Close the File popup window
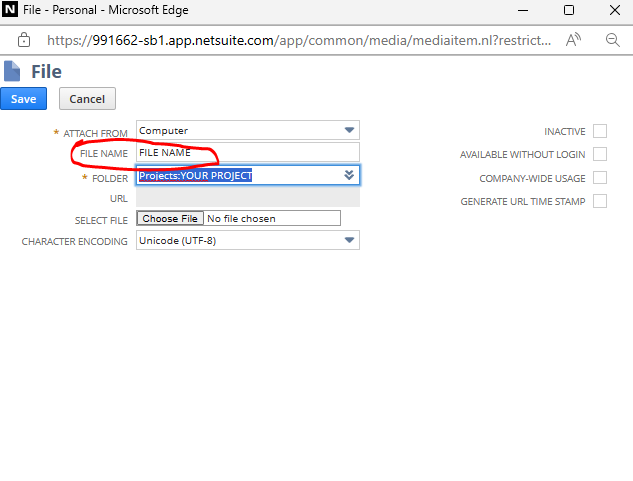 pos(612,10)
